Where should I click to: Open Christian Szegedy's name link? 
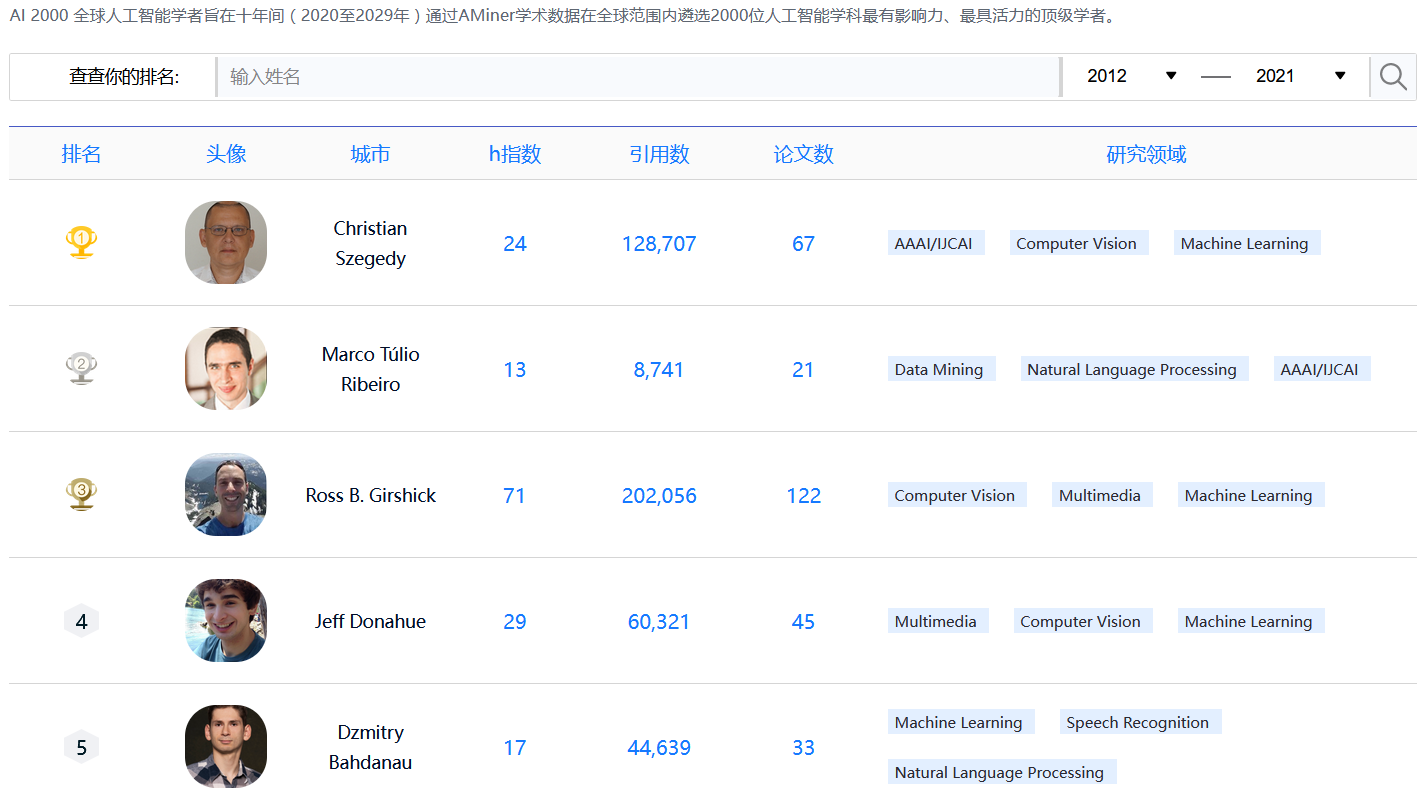point(370,242)
